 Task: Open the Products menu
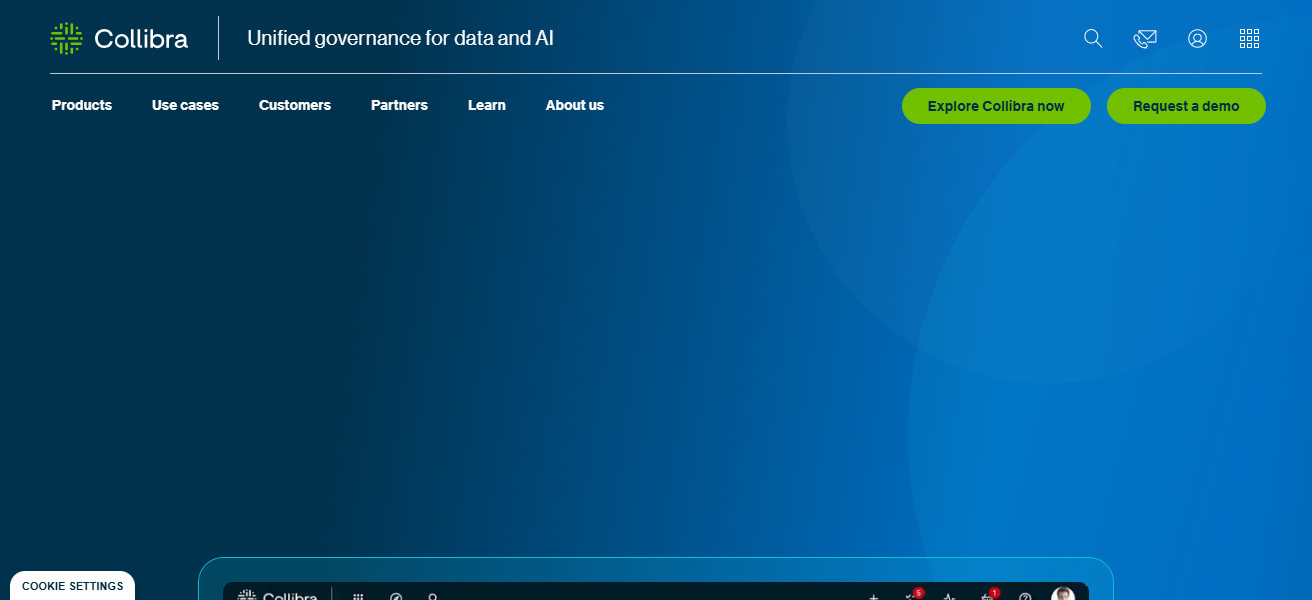point(81,105)
